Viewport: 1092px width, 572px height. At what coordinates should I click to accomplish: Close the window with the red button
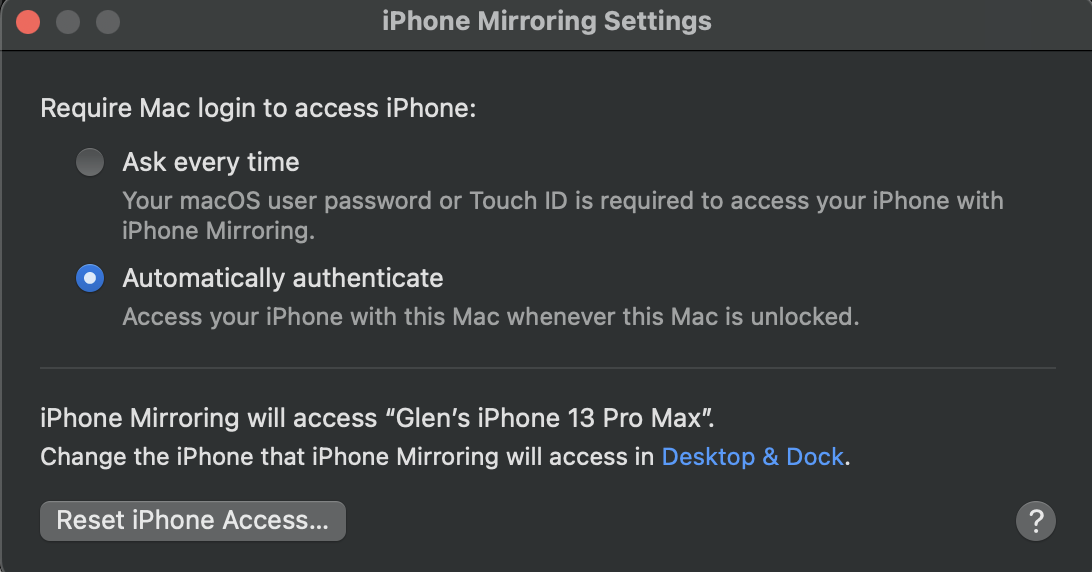click(x=28, y=21)
